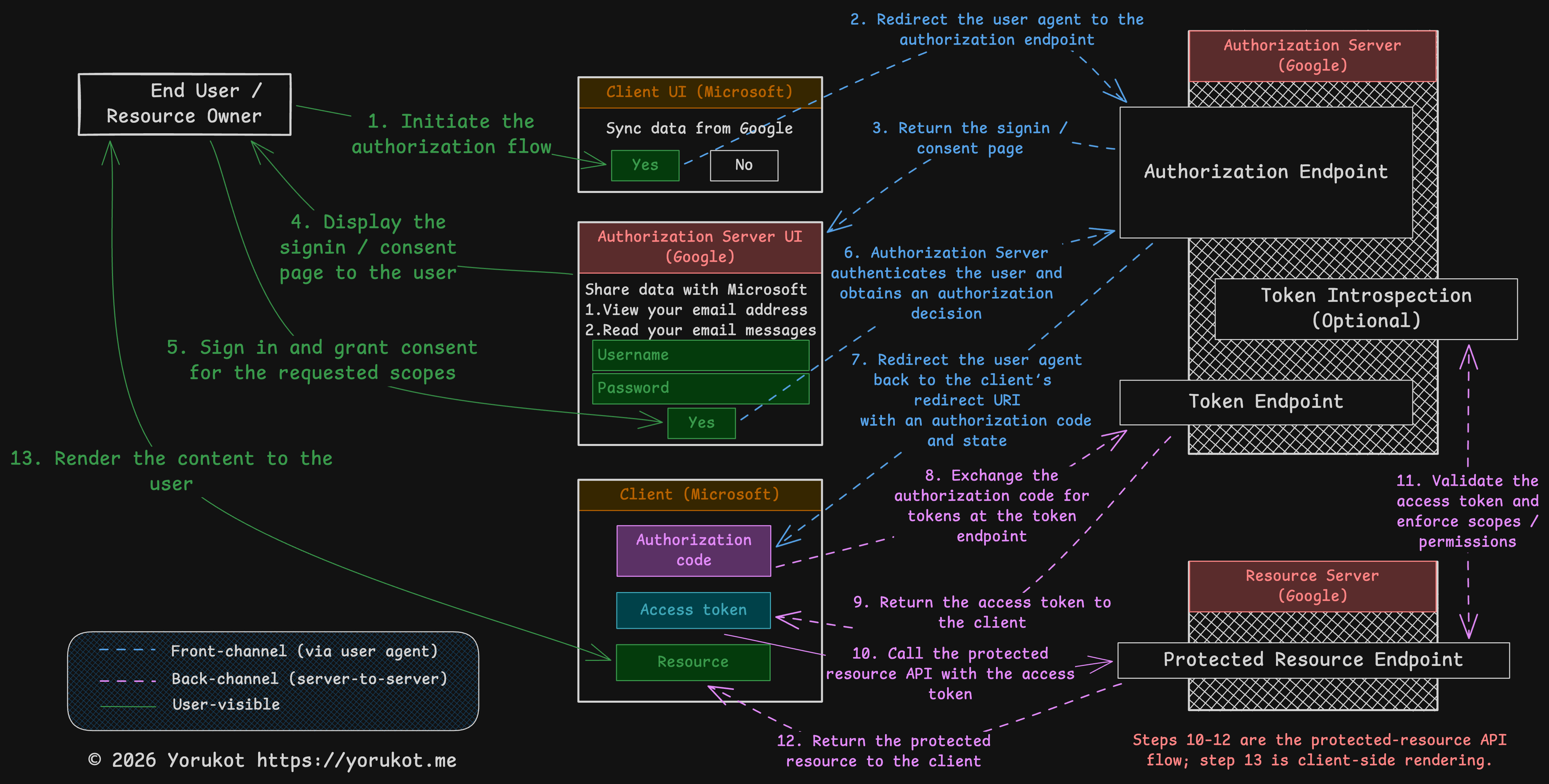Screen dimensions: 1549x784
Task: Choose No to decline syncing data
Action: coord(744,165)
